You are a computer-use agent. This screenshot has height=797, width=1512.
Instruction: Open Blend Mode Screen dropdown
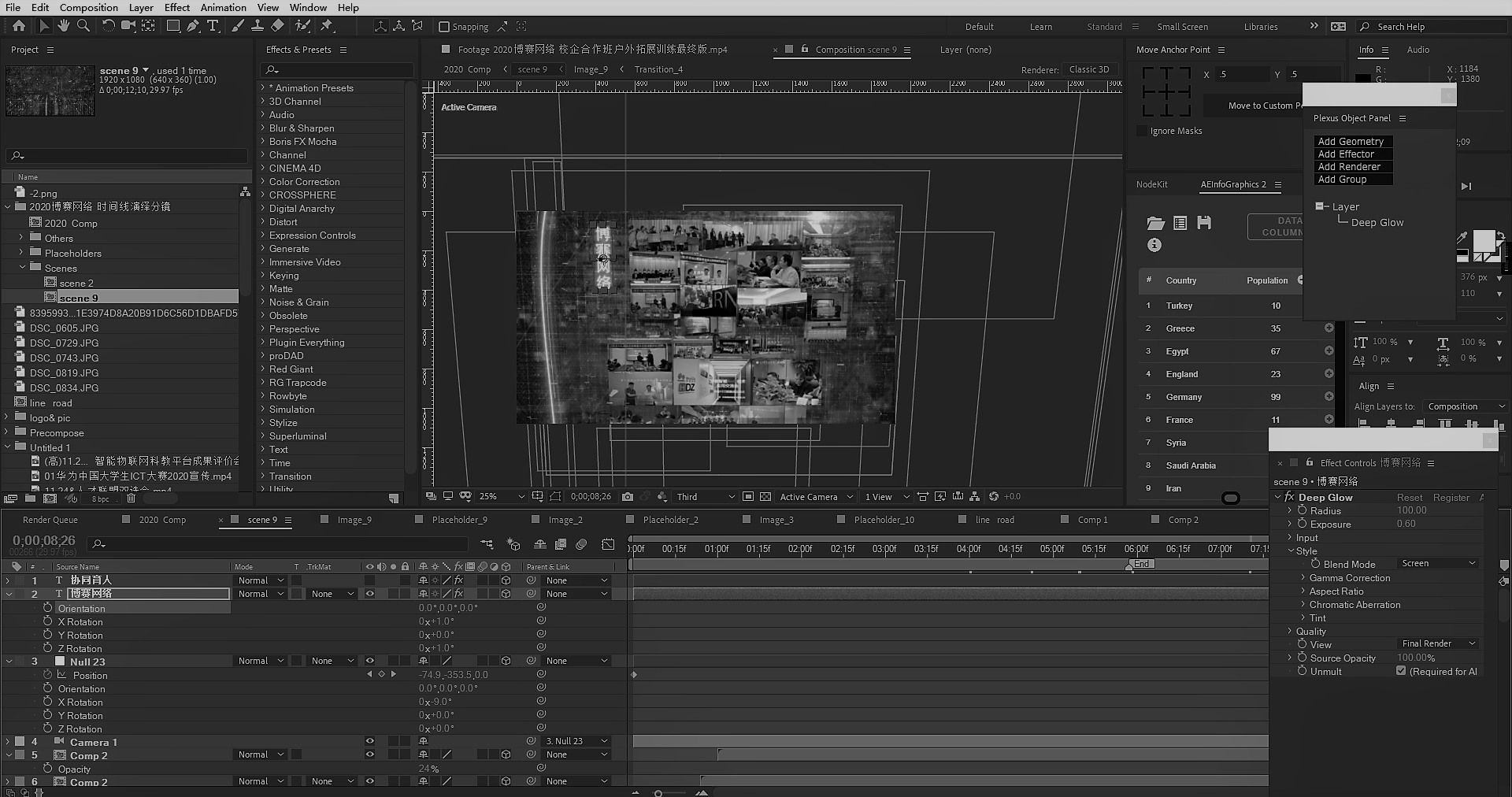pyautogui.click(x=1438, y=564)
